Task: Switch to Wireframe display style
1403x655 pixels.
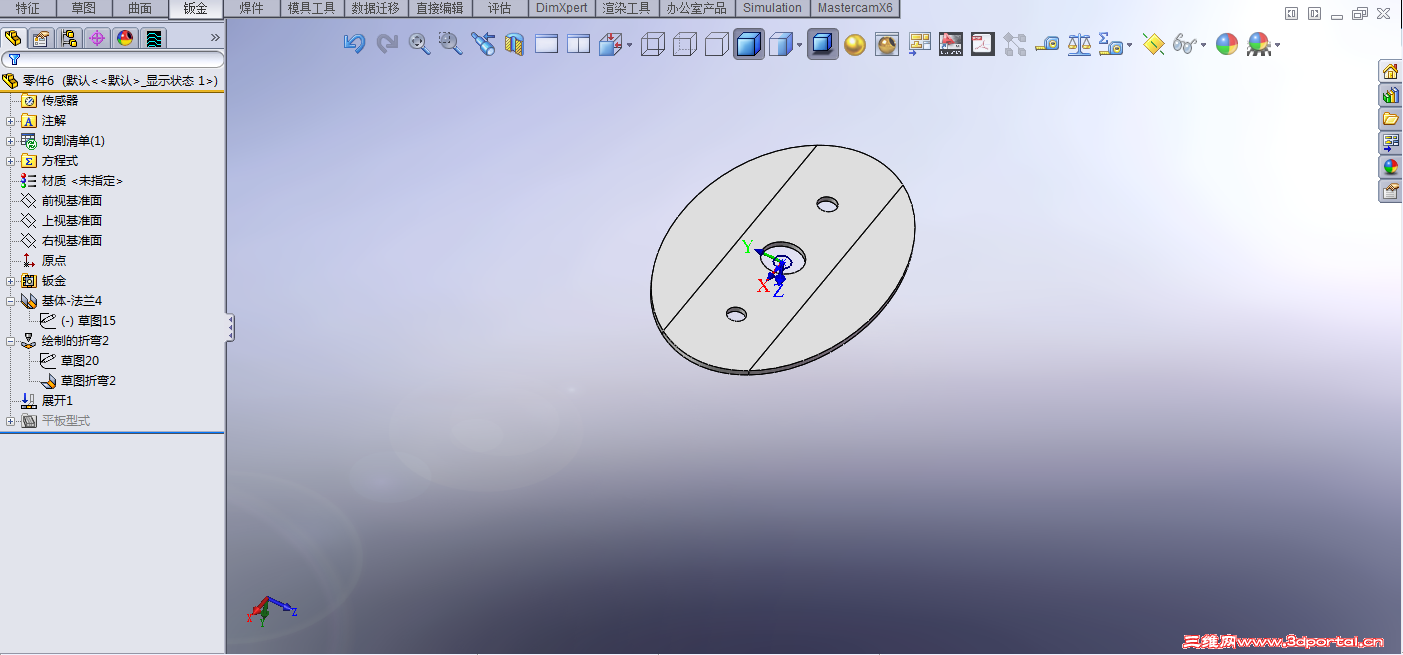Action: (x=653, y=44)
